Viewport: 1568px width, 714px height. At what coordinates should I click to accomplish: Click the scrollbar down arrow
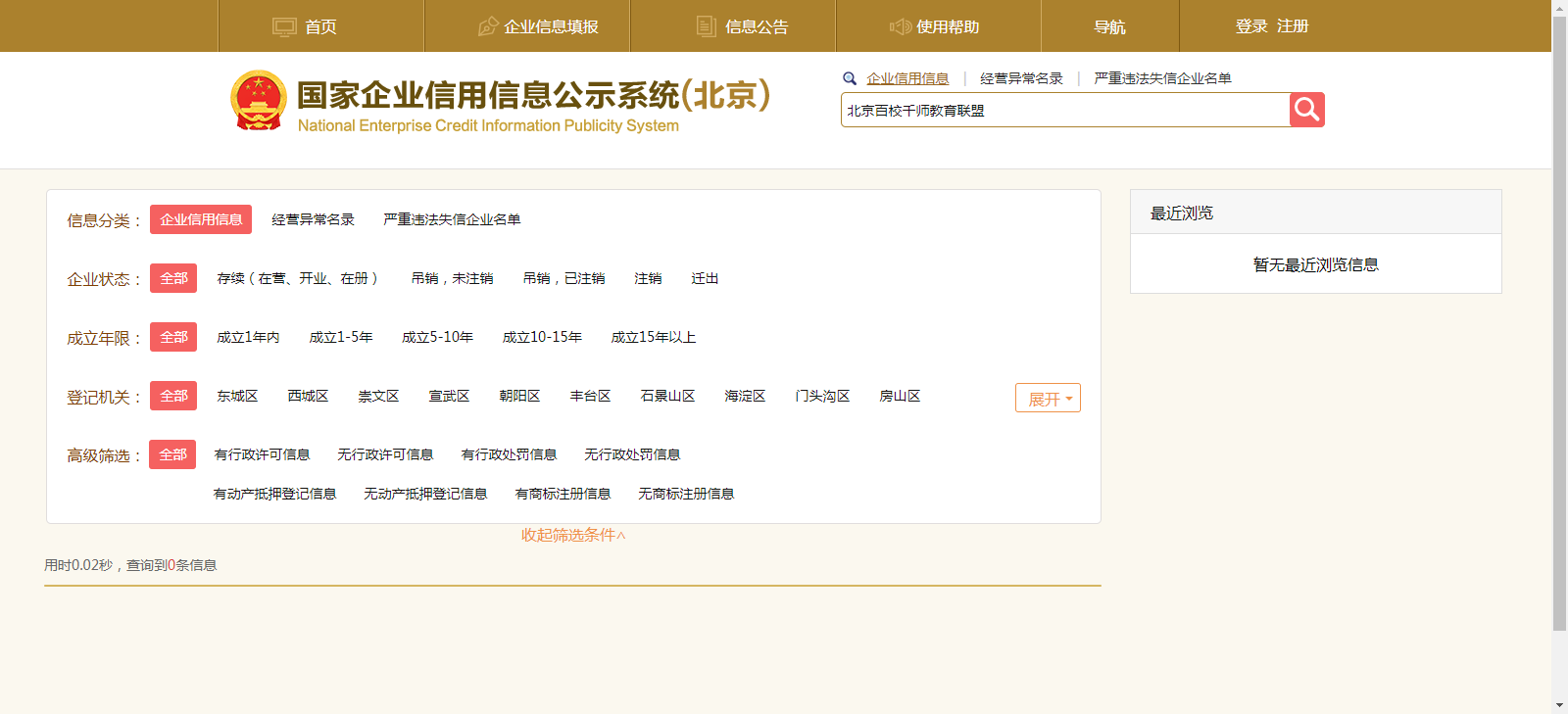click(x=1559, y=705)
